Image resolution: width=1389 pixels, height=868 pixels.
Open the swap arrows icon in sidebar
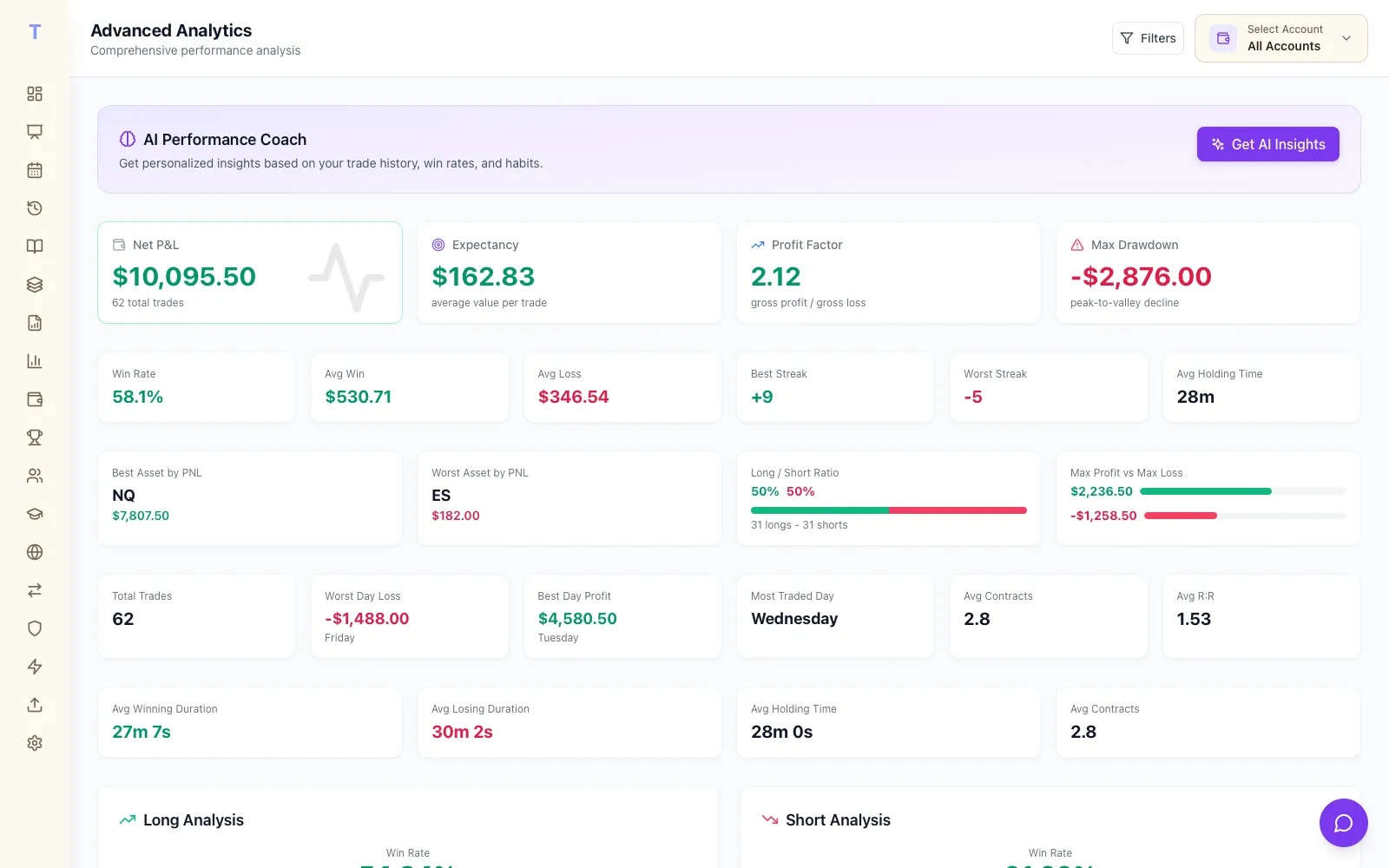[x=35, y=590]
